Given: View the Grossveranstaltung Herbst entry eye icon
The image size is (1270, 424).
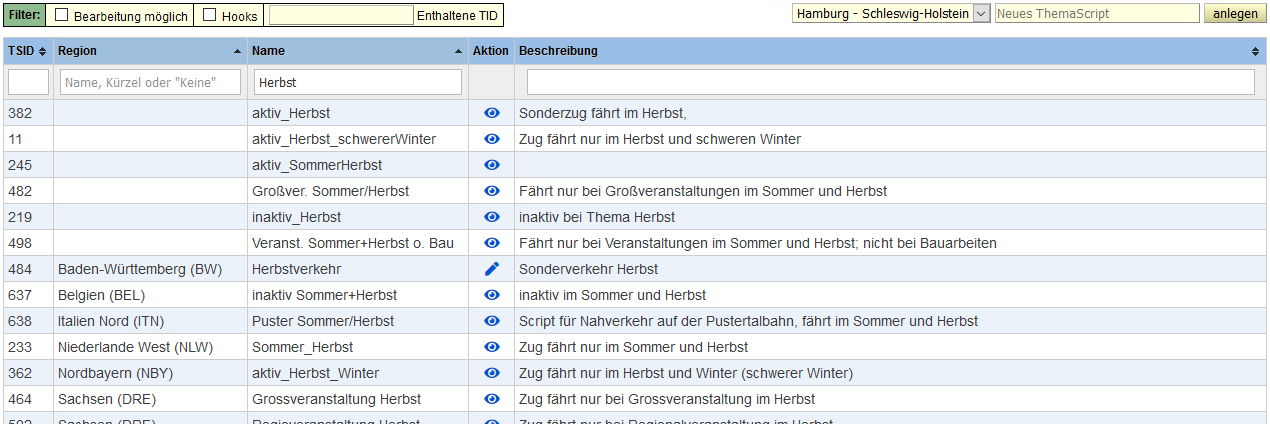Looking at the screenshot, I should coord(491,399).
